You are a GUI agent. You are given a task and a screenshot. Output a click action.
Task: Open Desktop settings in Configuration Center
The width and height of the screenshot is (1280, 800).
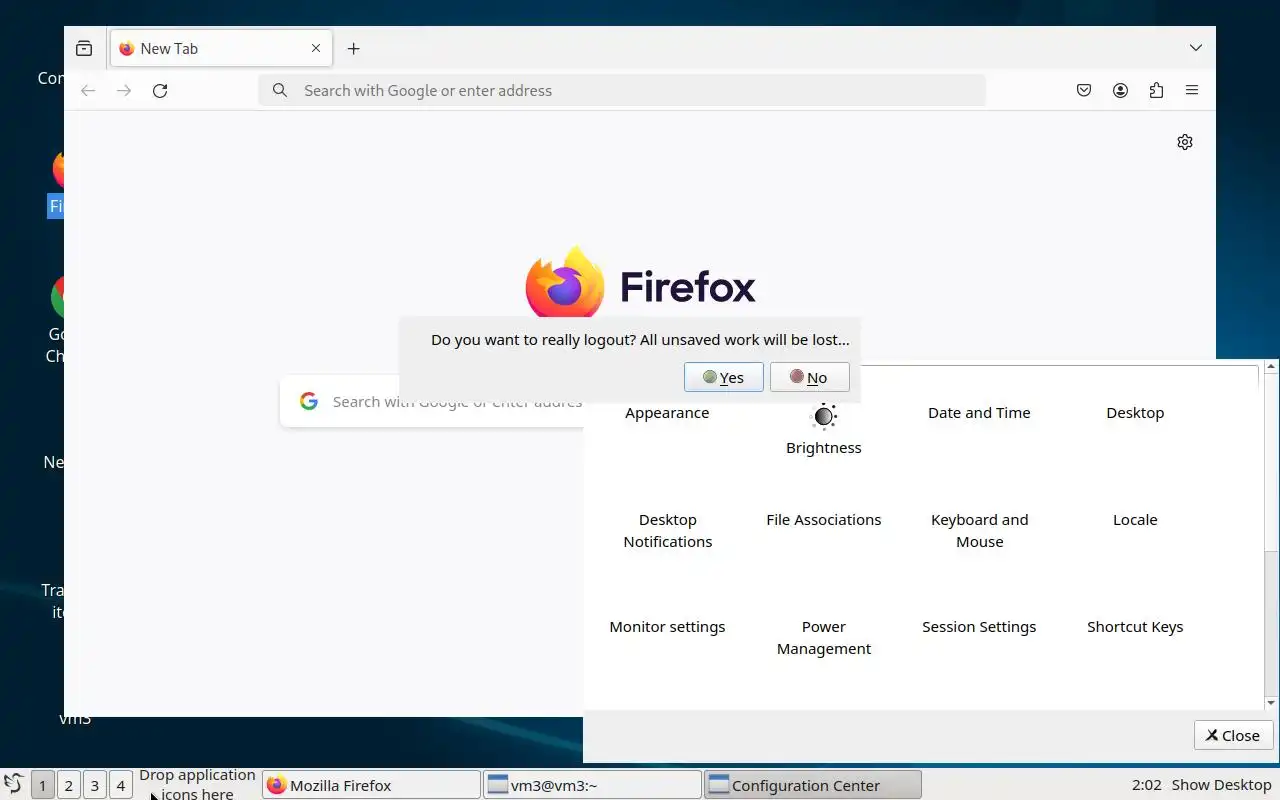[x=1135, y=413]
